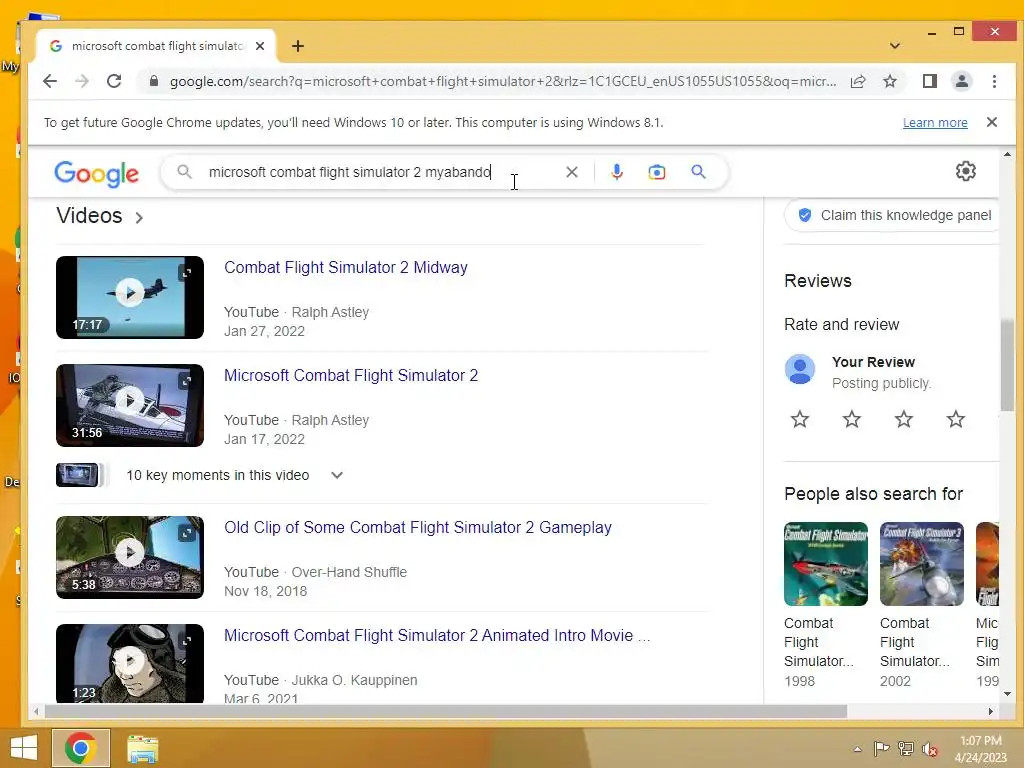
Task: Rate three stars in Your Review
Action: pos(904,419)
